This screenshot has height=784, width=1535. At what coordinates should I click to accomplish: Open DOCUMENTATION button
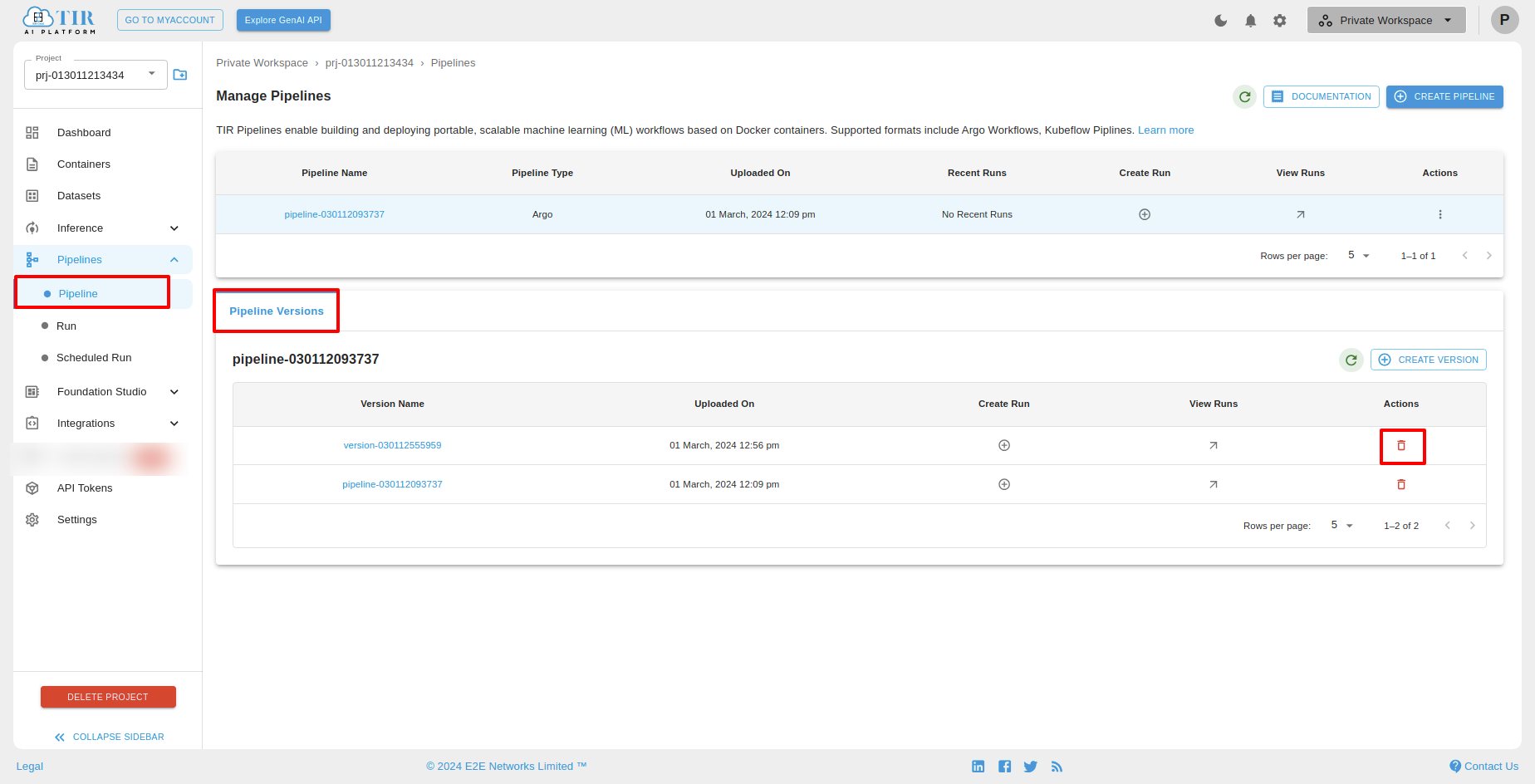pos(1322,96)
